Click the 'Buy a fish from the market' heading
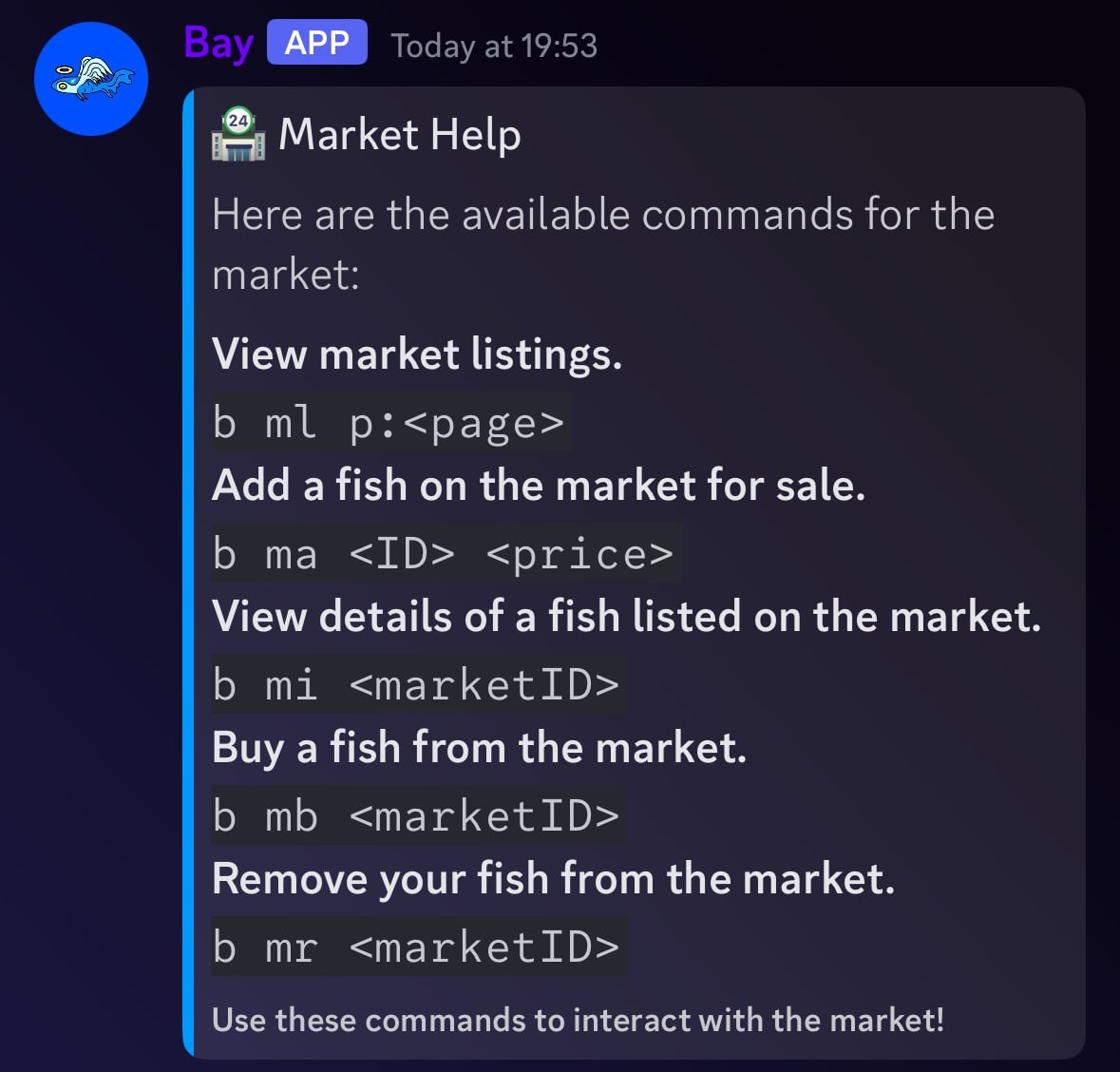1120x1072 pixels. pyautogui.click(x=480, y=747)
